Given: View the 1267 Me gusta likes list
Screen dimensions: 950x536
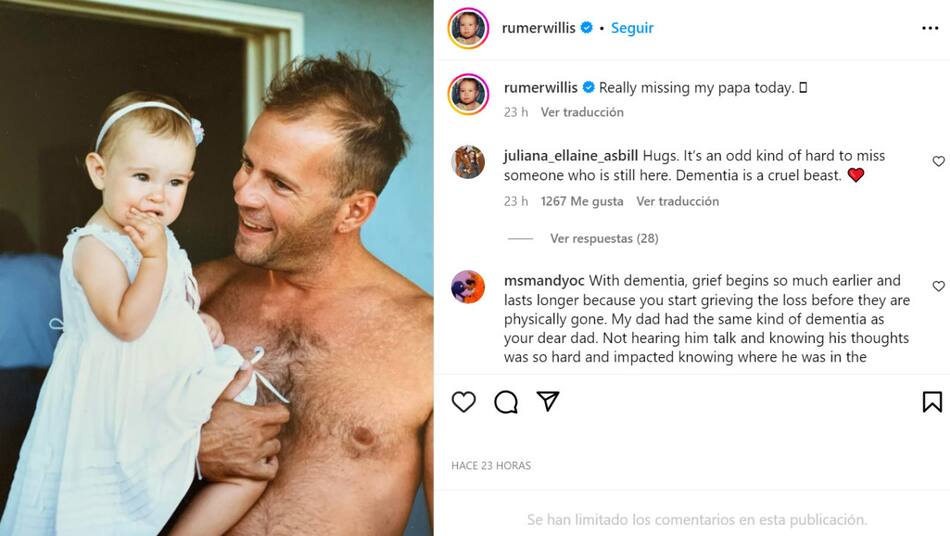Looking at the screenshot, I should [581, 201].
